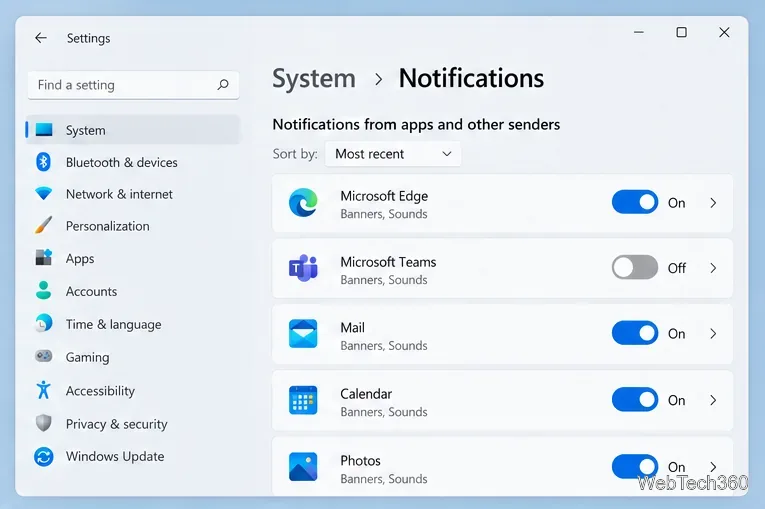Click the Photos app name text

pos(360,460)
